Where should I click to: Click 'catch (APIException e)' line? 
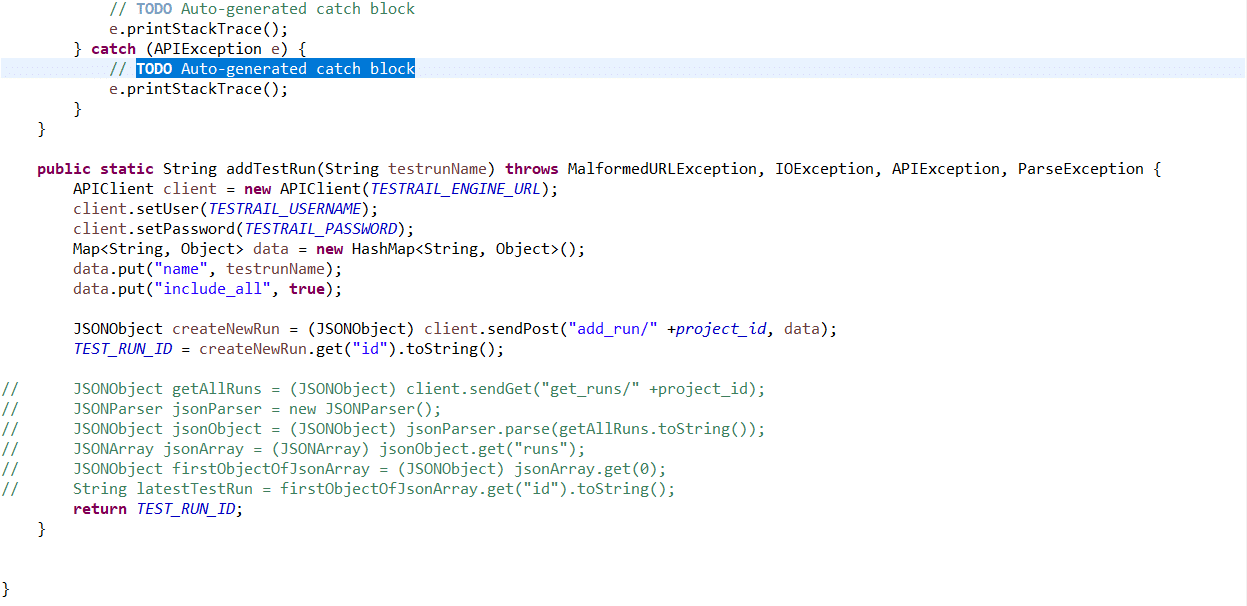pos(190,49)
